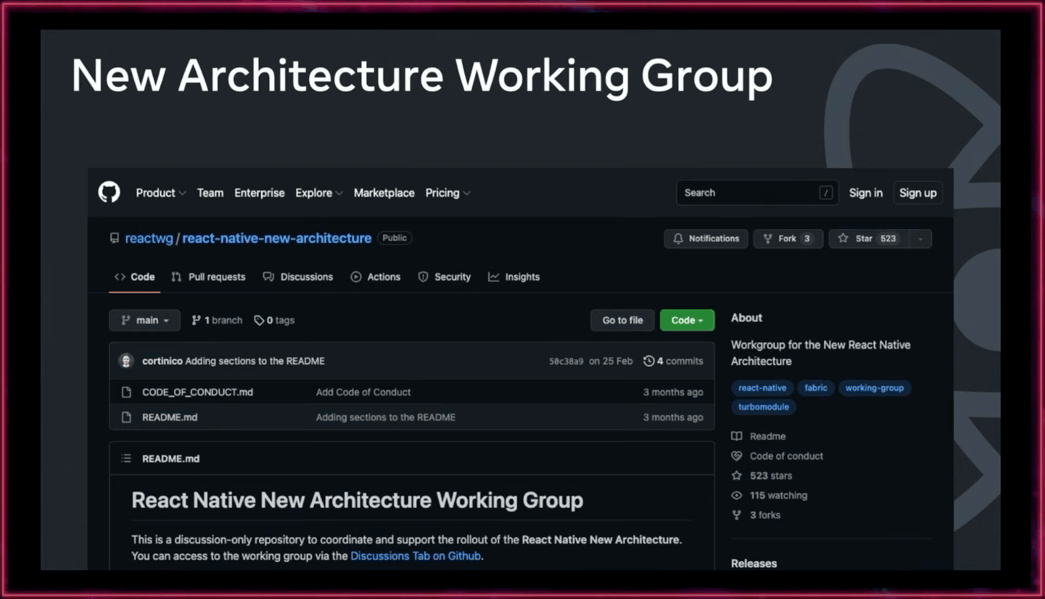The height and width of the screenshot is (599, 1045).
Task: Open the main branch selector dropdown
Action: [145, 320]
